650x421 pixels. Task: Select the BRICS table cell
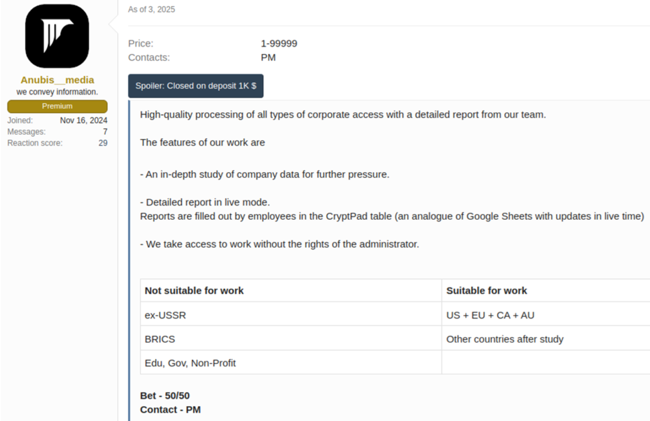(x=160, y=339)
